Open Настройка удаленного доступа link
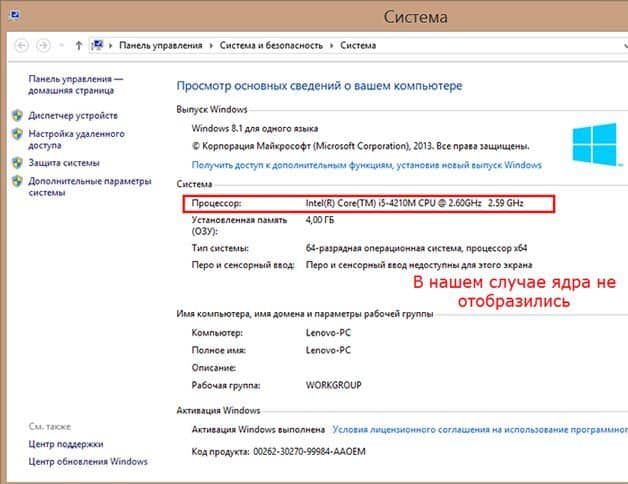 (76, 139)
